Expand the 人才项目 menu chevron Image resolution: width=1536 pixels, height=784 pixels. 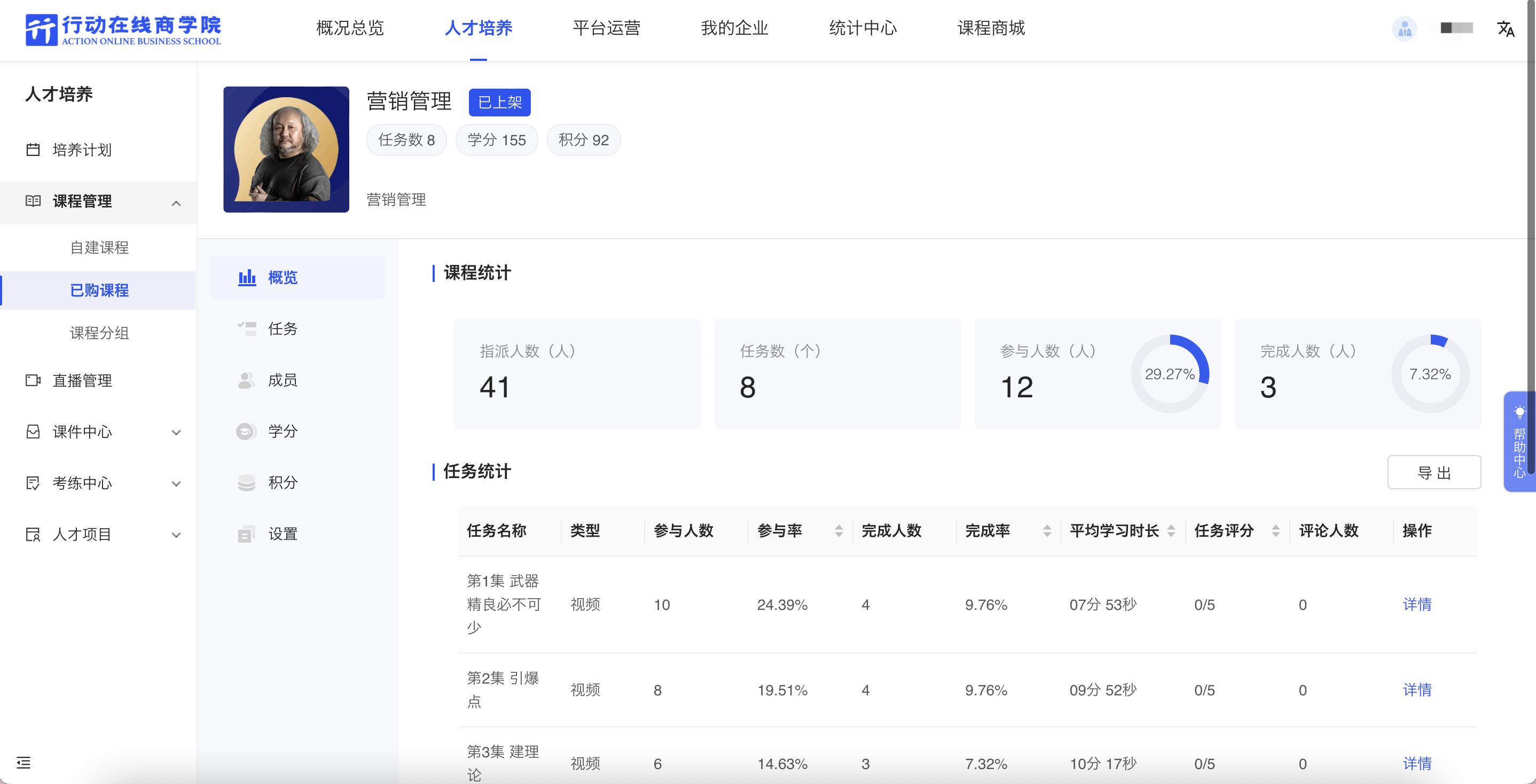(x=176, y=535)
